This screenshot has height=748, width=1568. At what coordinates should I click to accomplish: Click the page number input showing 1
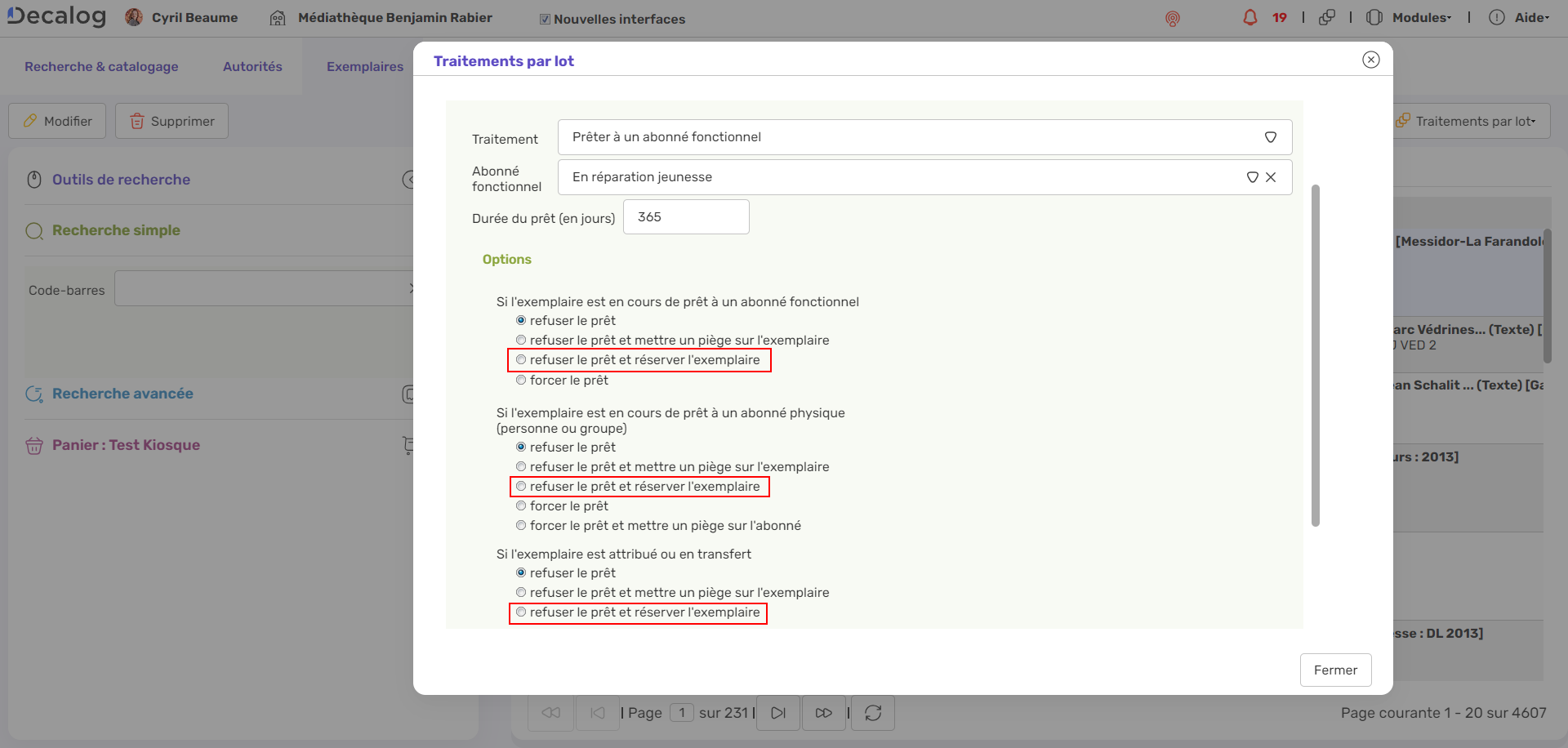tap(682, 712)
